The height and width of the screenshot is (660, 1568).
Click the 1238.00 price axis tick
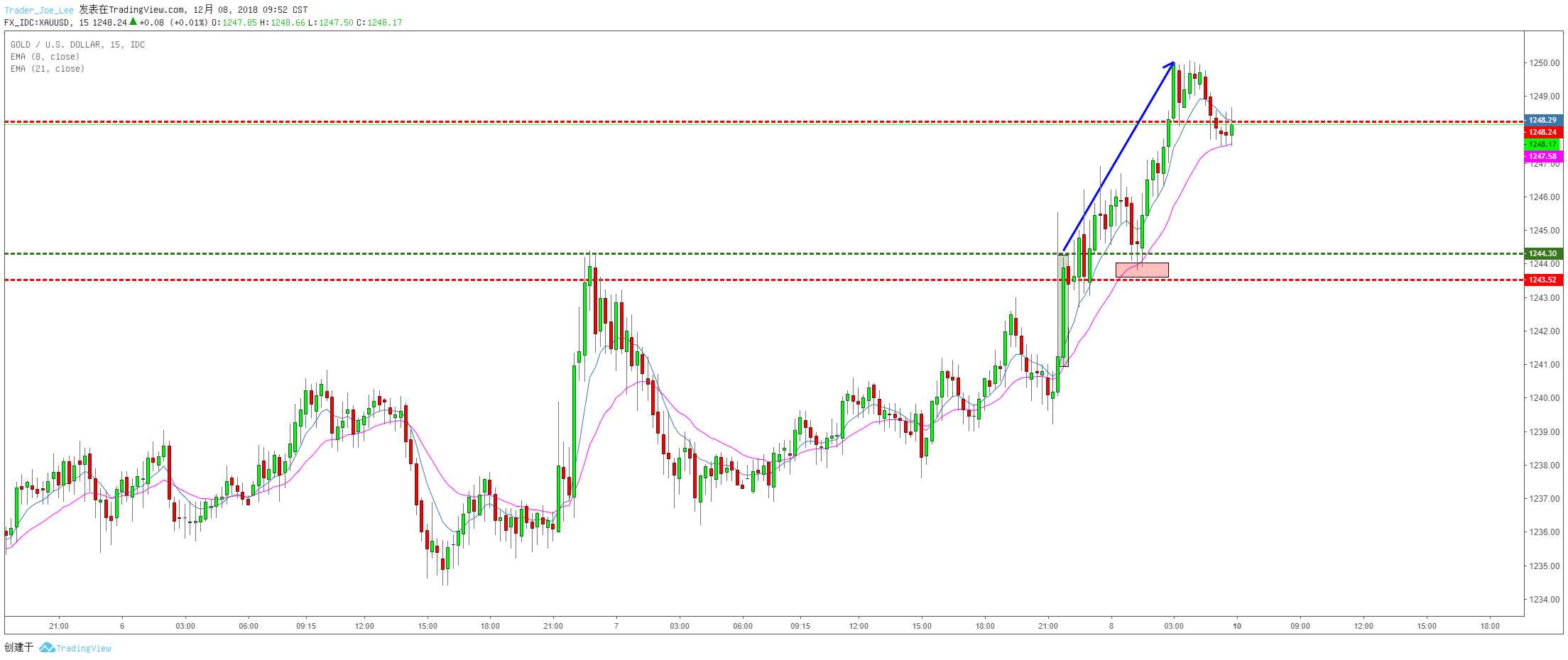pyautogui.click(x=1545, y=465)
